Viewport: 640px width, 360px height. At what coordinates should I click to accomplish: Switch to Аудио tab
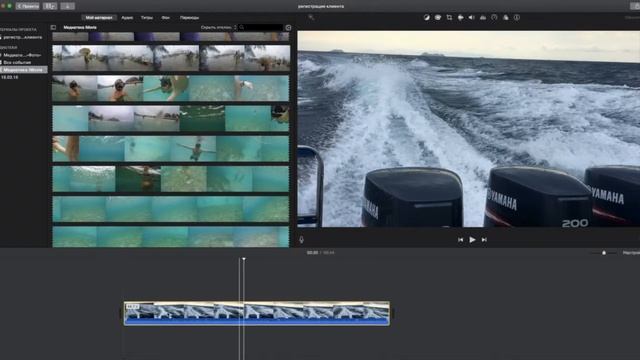click(127, 18)
